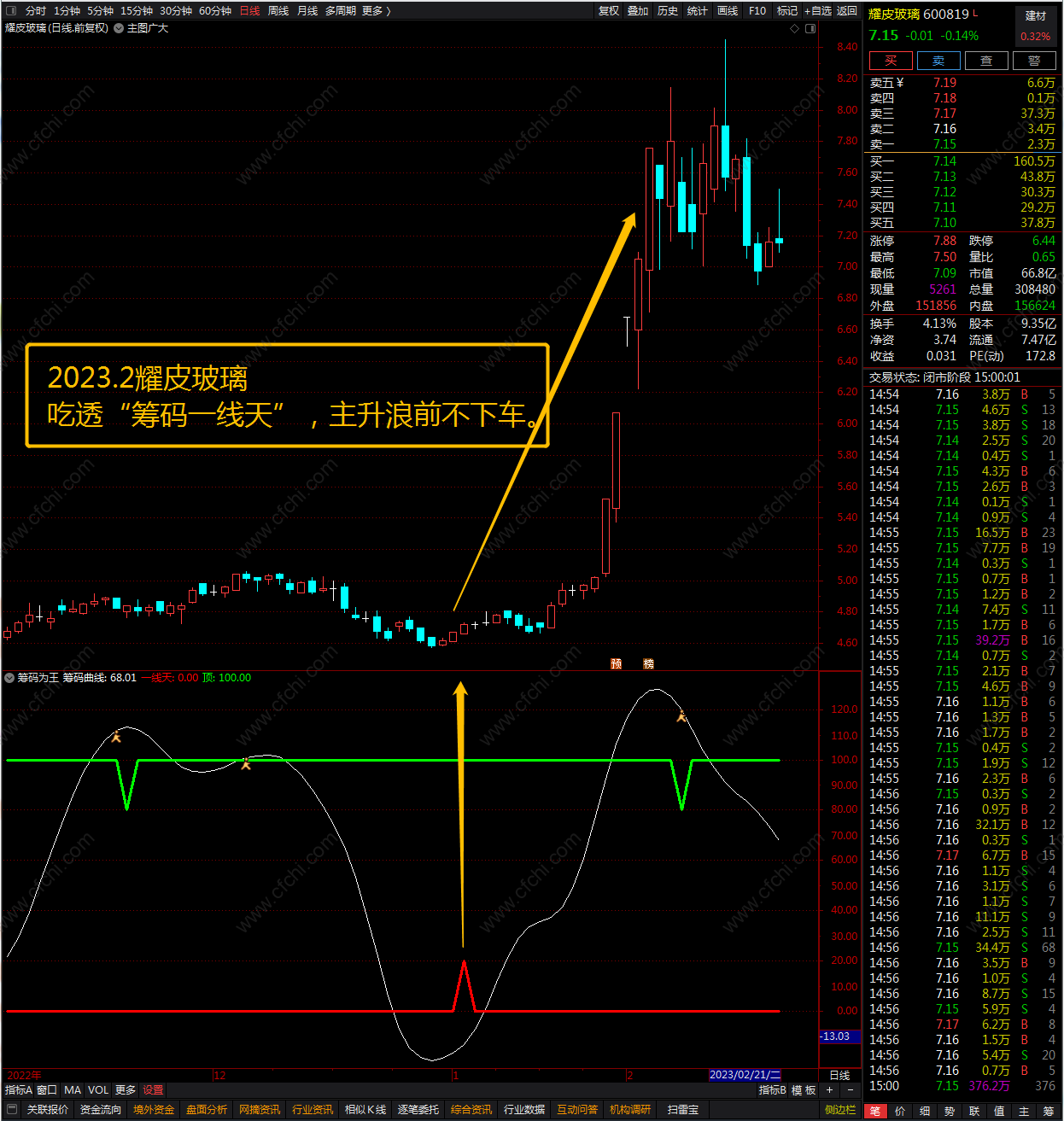
Task: Open the 窗口 window count menu
Action: point(47,1090)
